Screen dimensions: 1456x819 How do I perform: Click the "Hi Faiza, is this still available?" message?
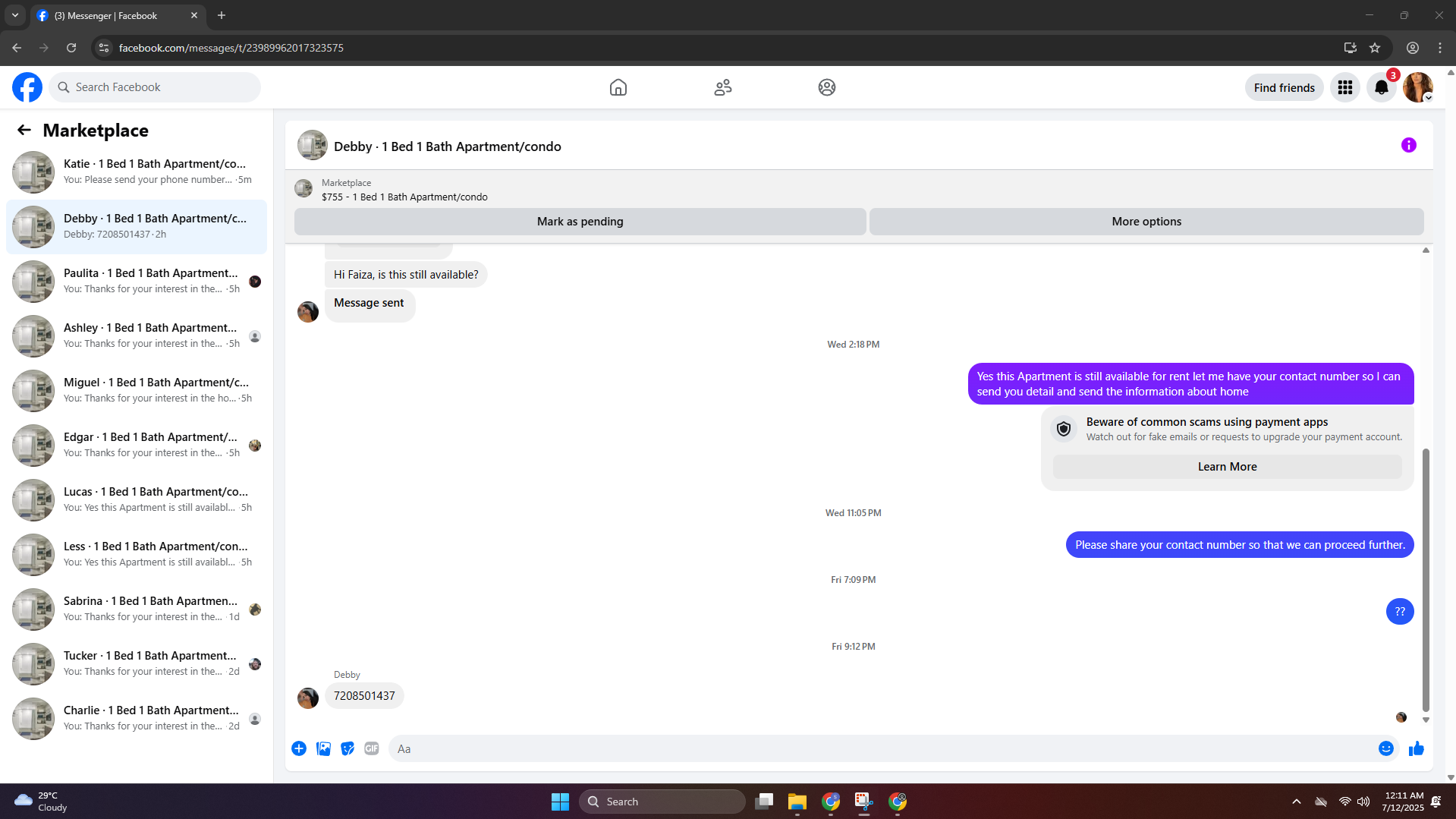406,275
